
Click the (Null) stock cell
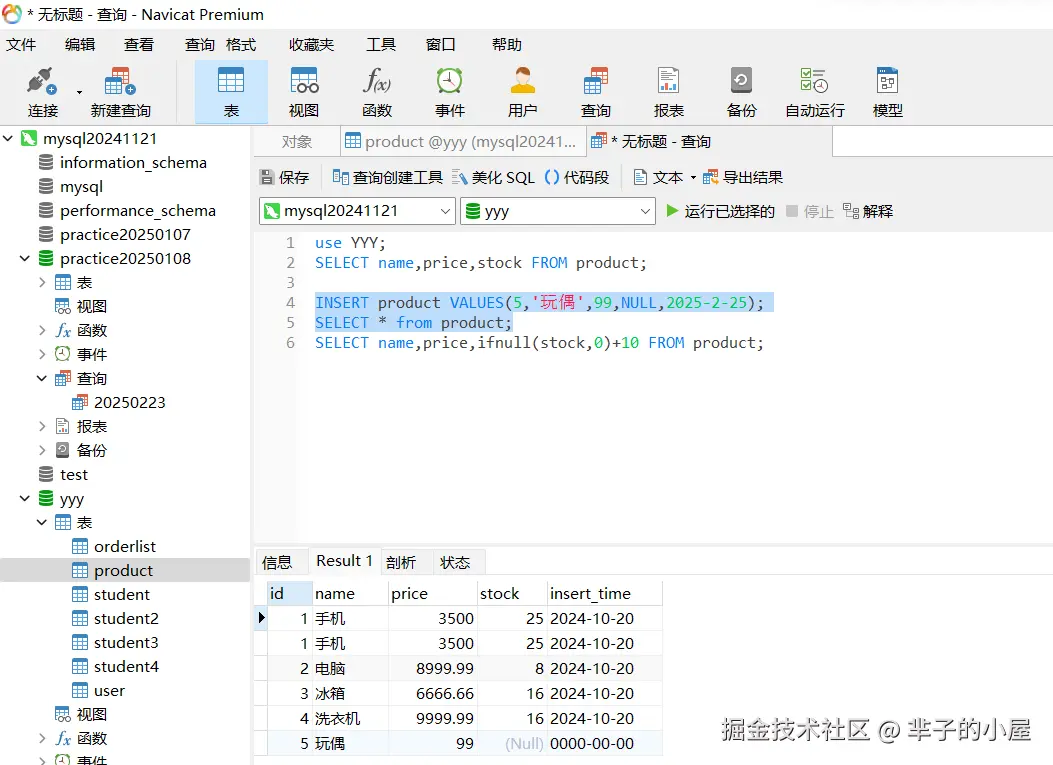pyautogui.click(x=512, y=744)
